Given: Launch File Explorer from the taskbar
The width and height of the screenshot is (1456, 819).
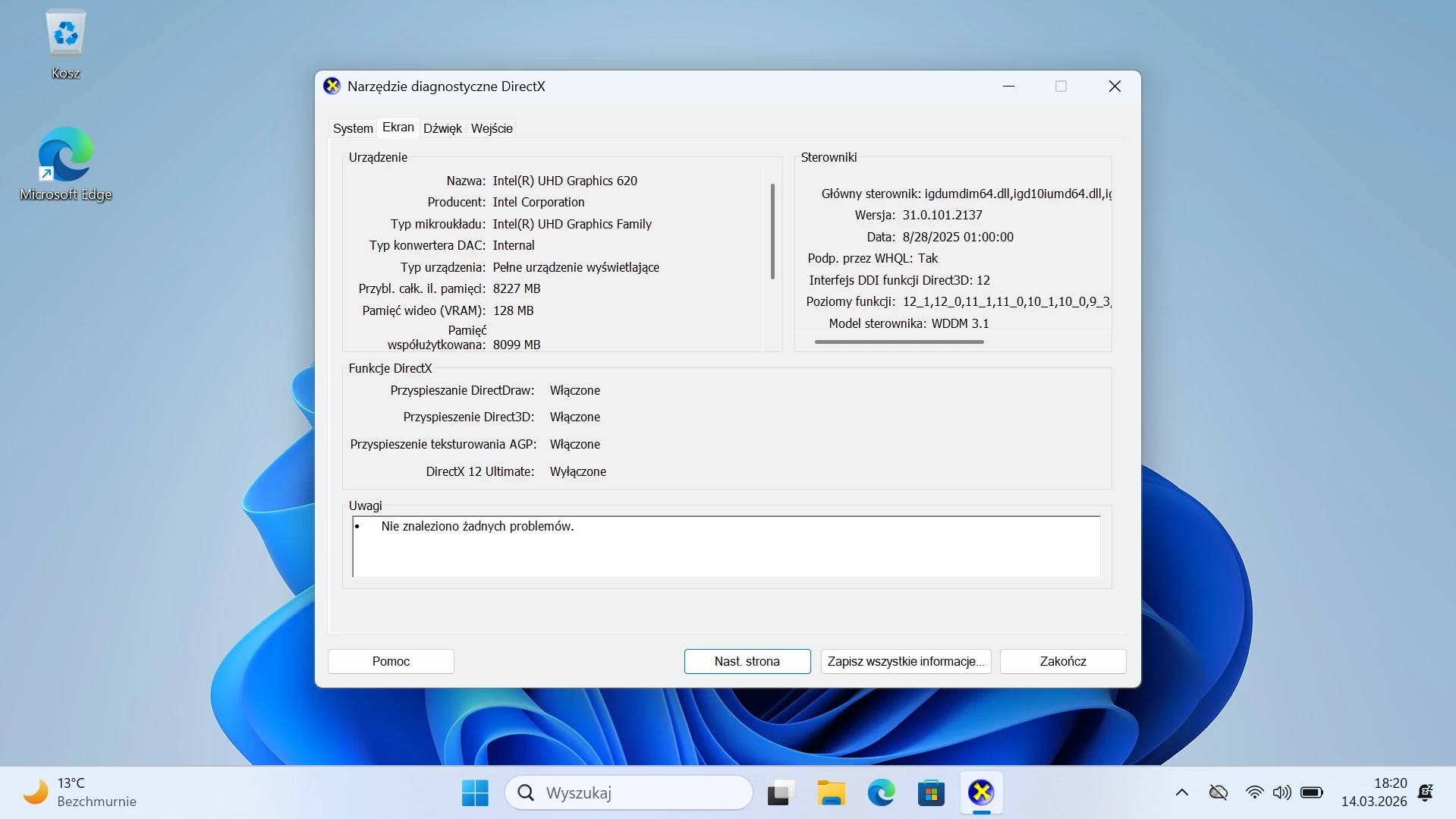Looking at the screenshot, I should pyautogui.click(x=830, y=792).
